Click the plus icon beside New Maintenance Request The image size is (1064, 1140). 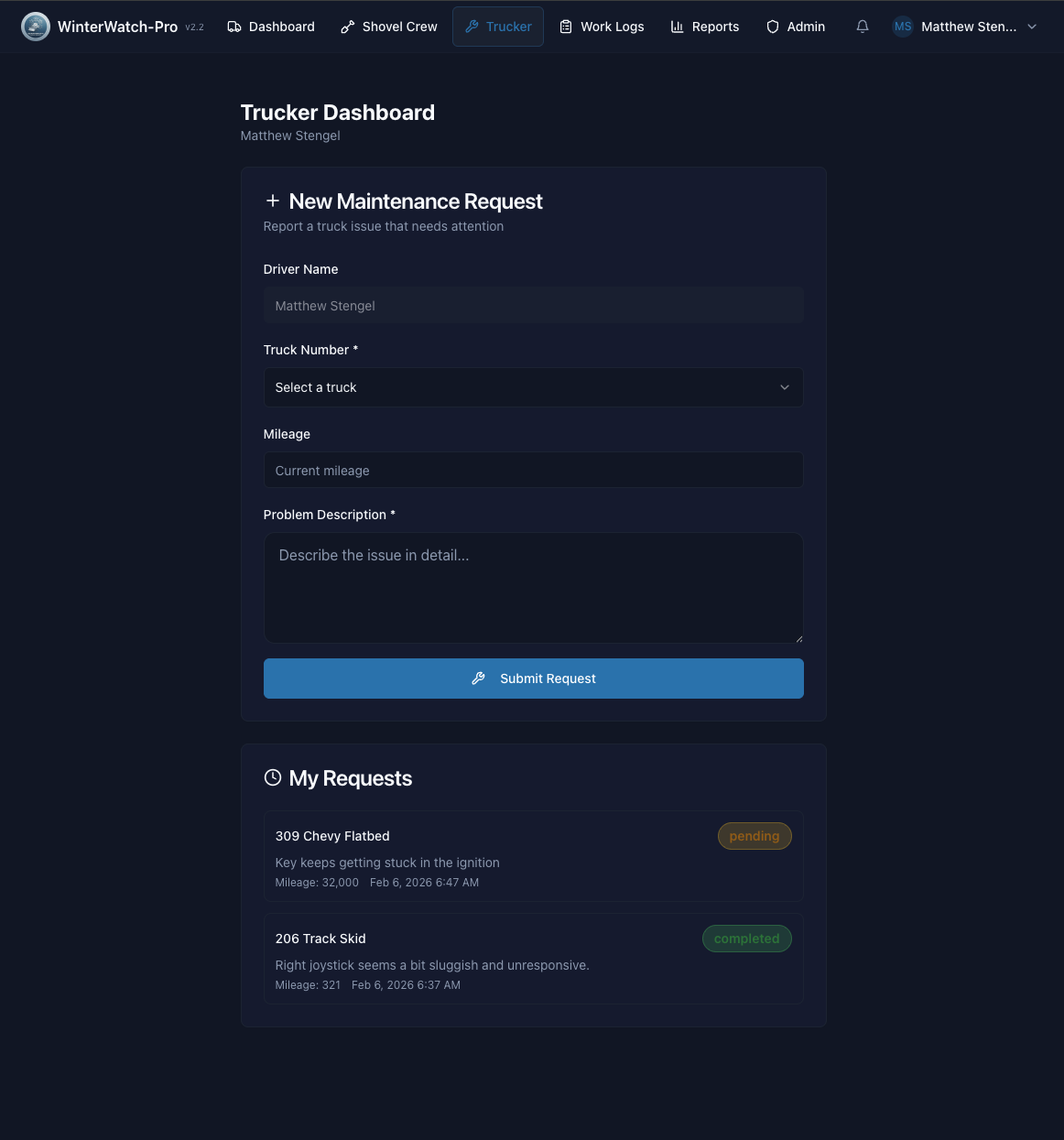(273, 201)
